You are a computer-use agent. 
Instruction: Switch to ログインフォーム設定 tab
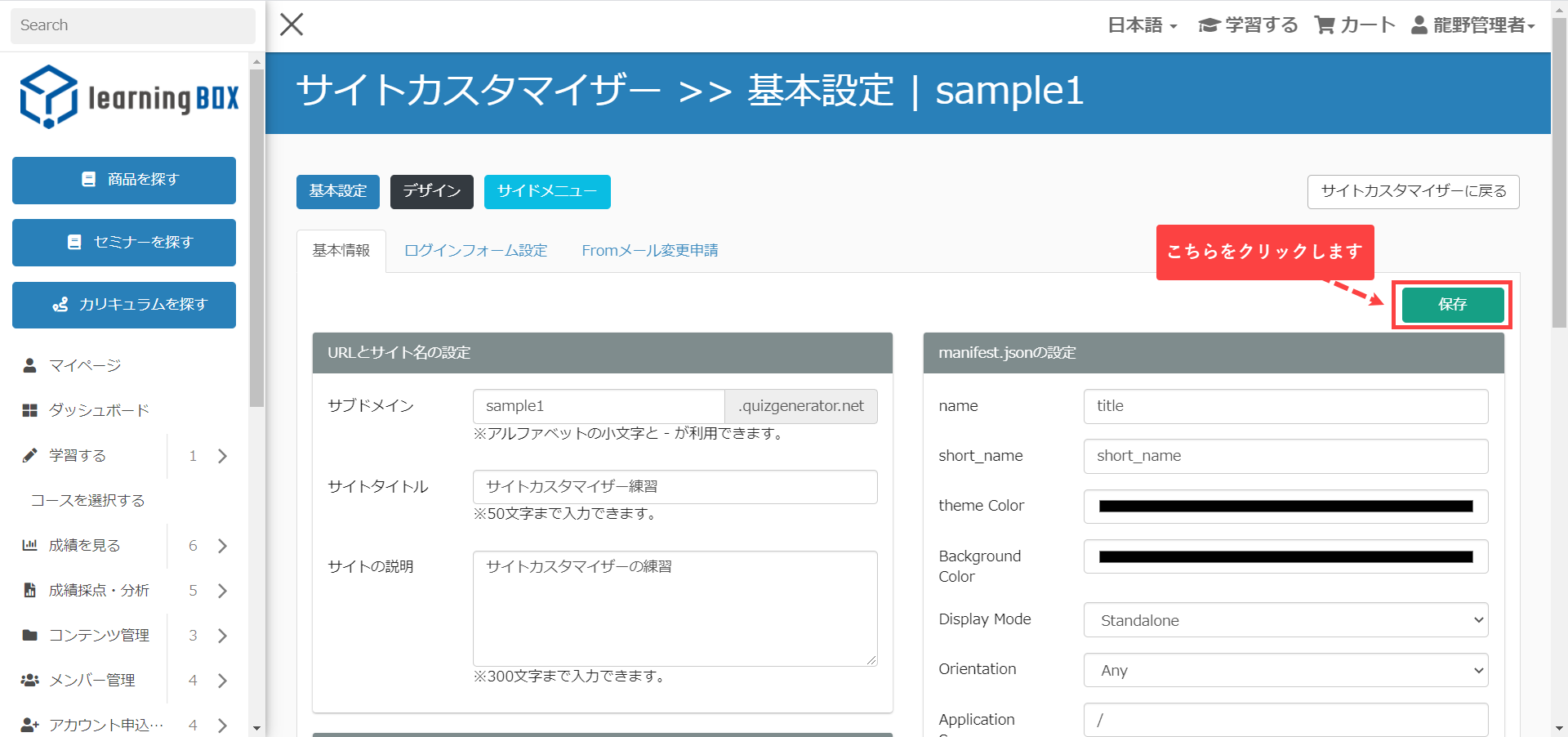[x=475, y=250]
